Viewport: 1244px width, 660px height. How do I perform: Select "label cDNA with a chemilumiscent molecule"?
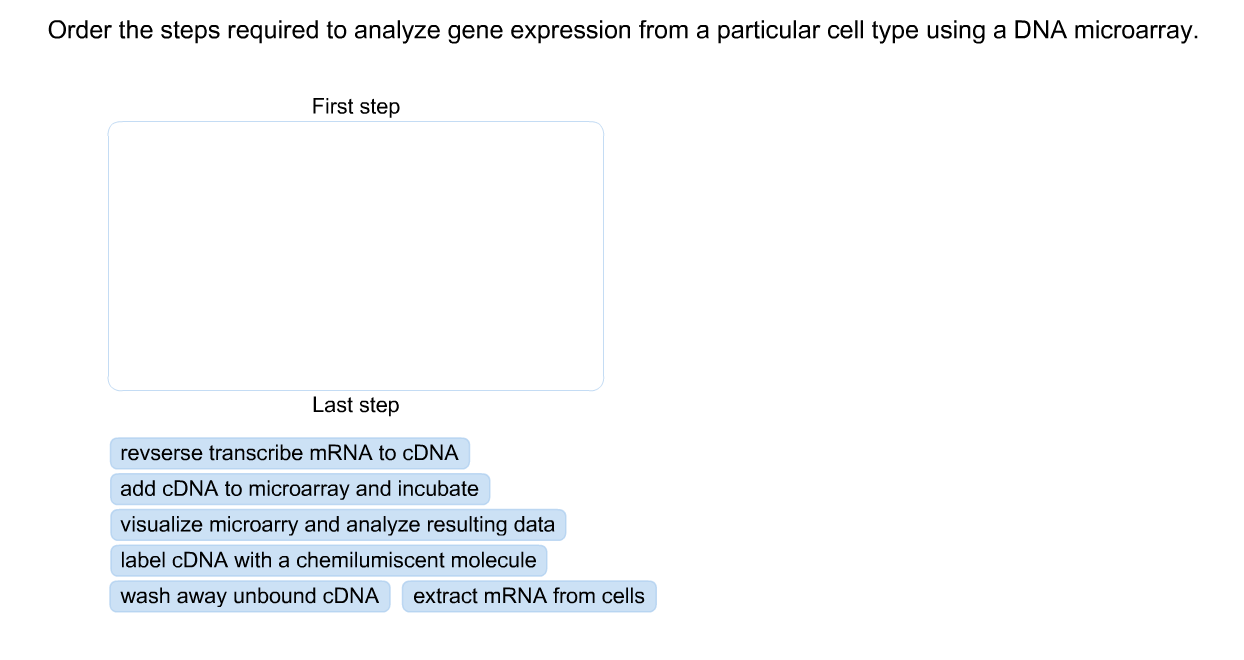pos(327,561)
